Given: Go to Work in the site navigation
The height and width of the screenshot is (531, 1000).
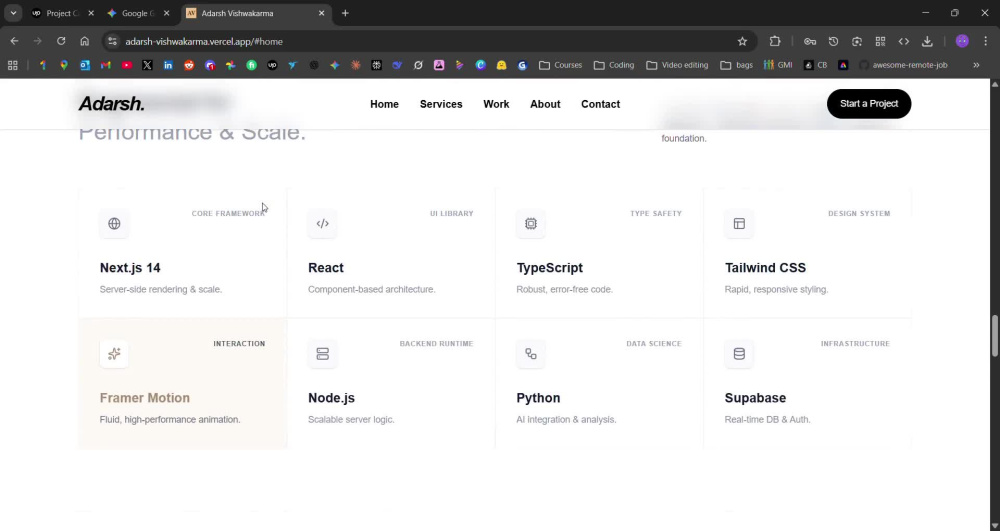Looking at the screenshot, I should point(496,105).
